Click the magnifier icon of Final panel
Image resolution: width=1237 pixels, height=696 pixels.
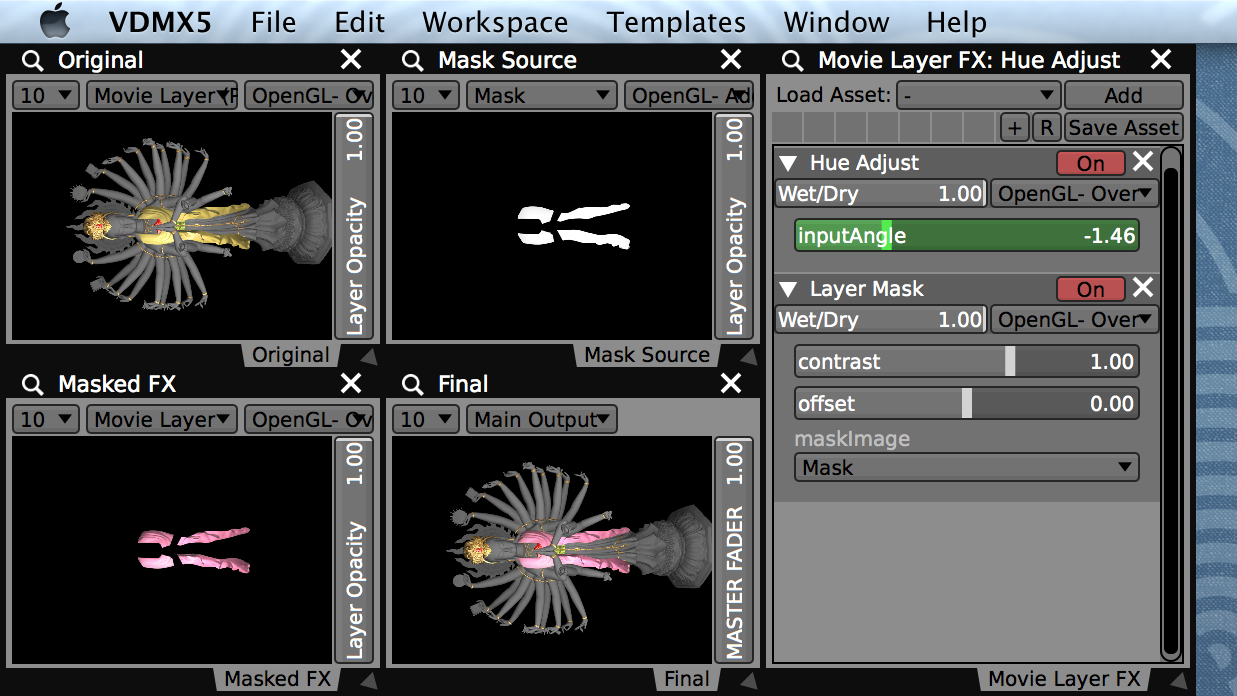(x=413, y=385)
